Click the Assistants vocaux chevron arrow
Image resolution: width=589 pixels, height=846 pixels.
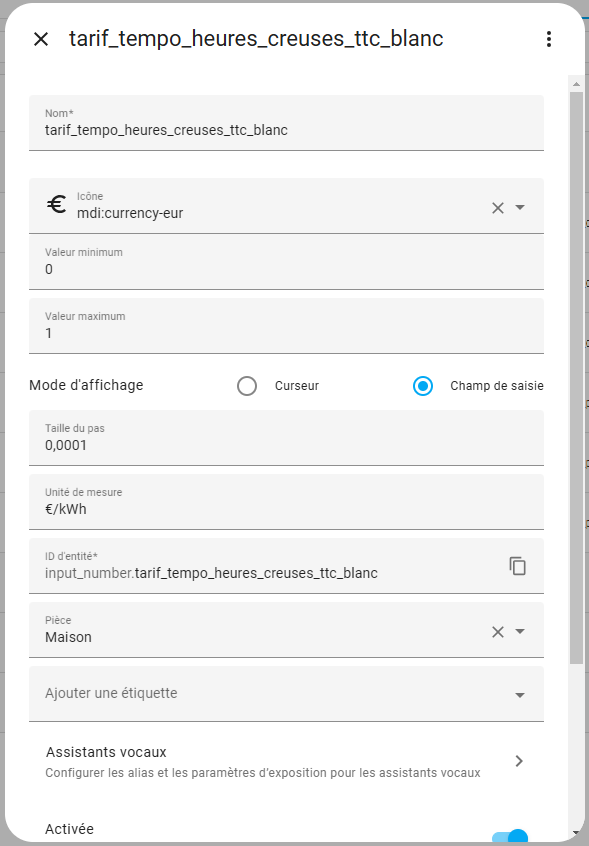[519, 761]
